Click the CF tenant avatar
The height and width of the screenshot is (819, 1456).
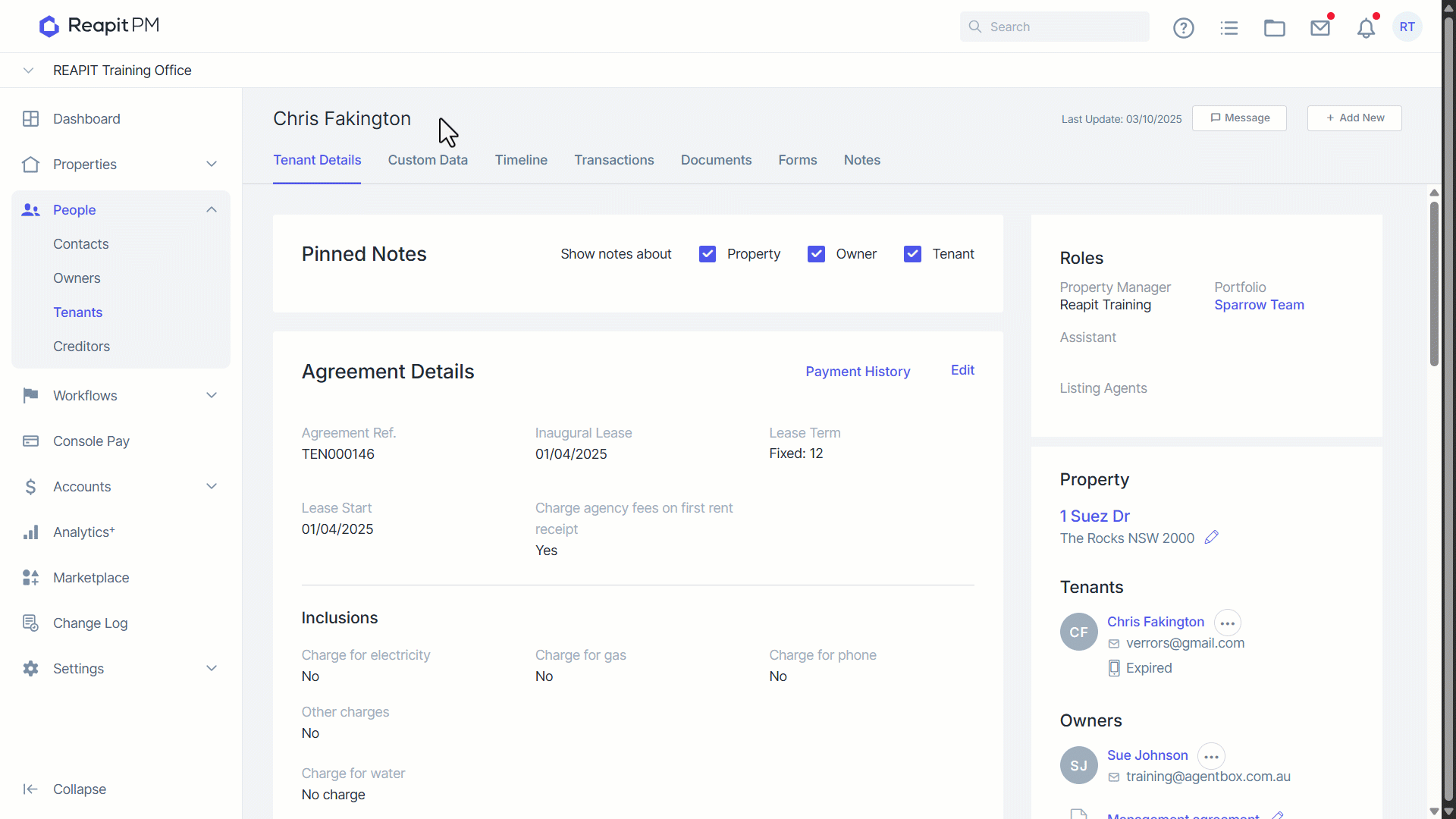click(x=1079, y=632)
